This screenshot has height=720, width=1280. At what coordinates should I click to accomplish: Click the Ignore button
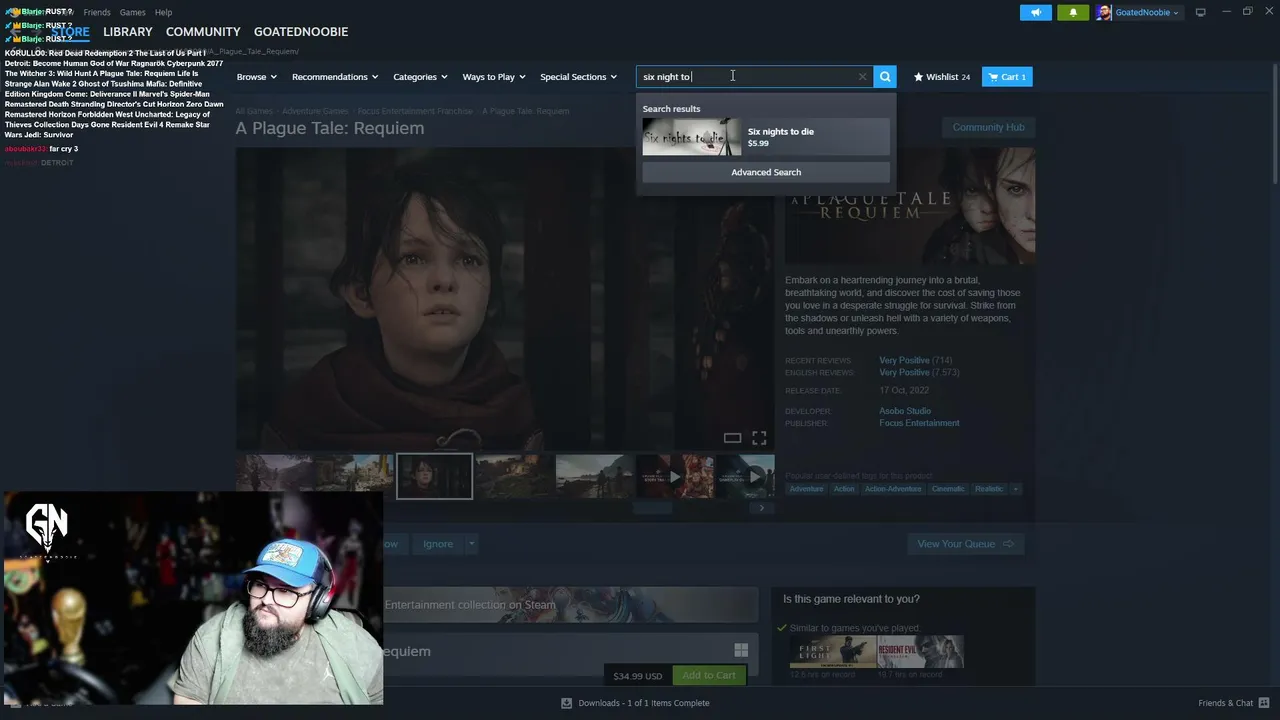pos(438,544)
